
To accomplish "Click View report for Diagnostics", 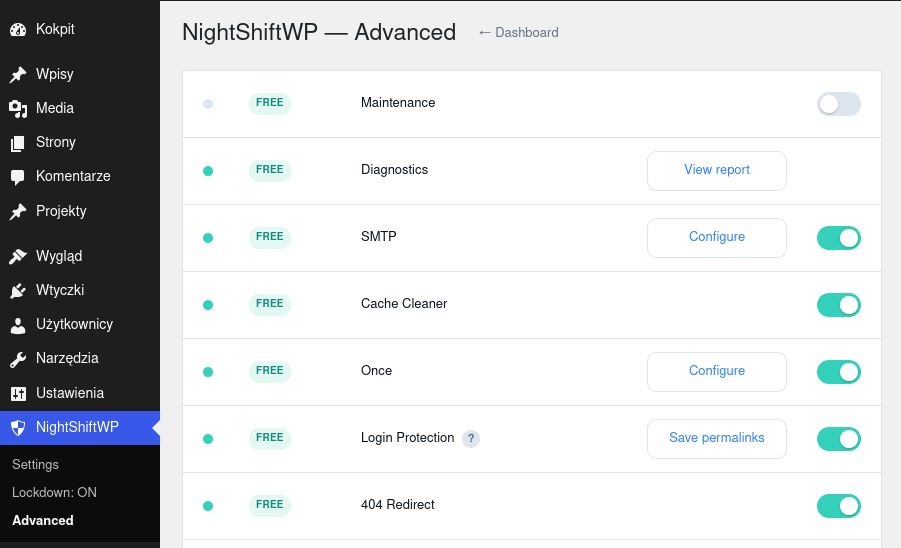I will pos(717,171).
